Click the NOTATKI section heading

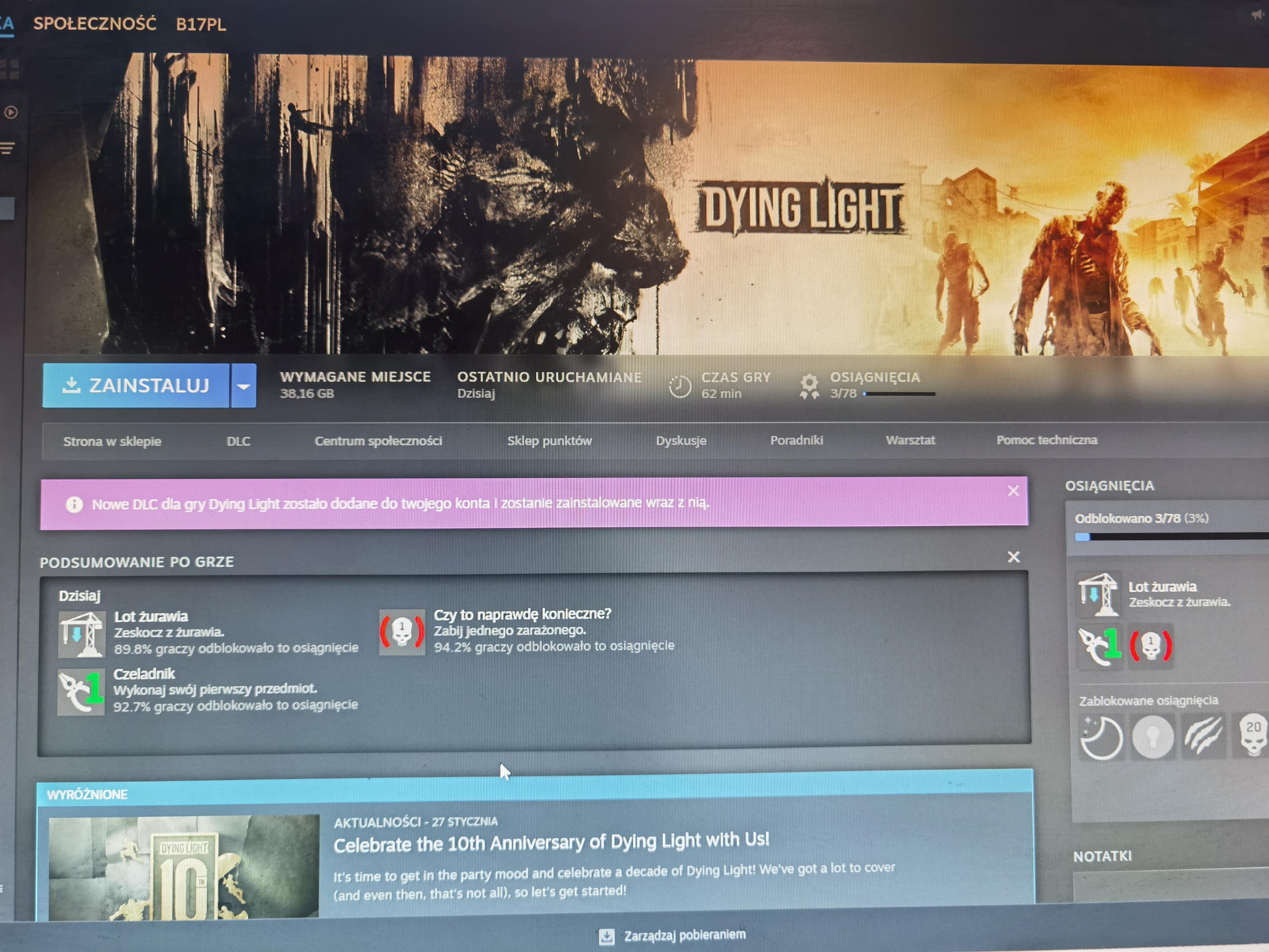pos(1102,856)
